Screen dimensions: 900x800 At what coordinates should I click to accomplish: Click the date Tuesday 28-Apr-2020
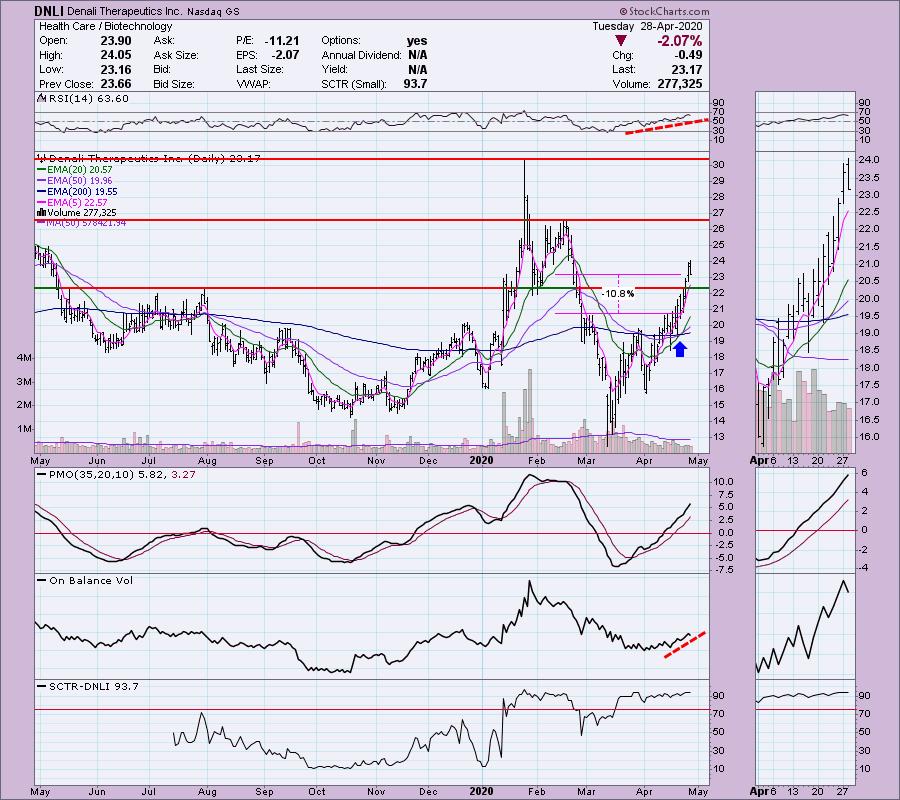(x=647, y=26)
